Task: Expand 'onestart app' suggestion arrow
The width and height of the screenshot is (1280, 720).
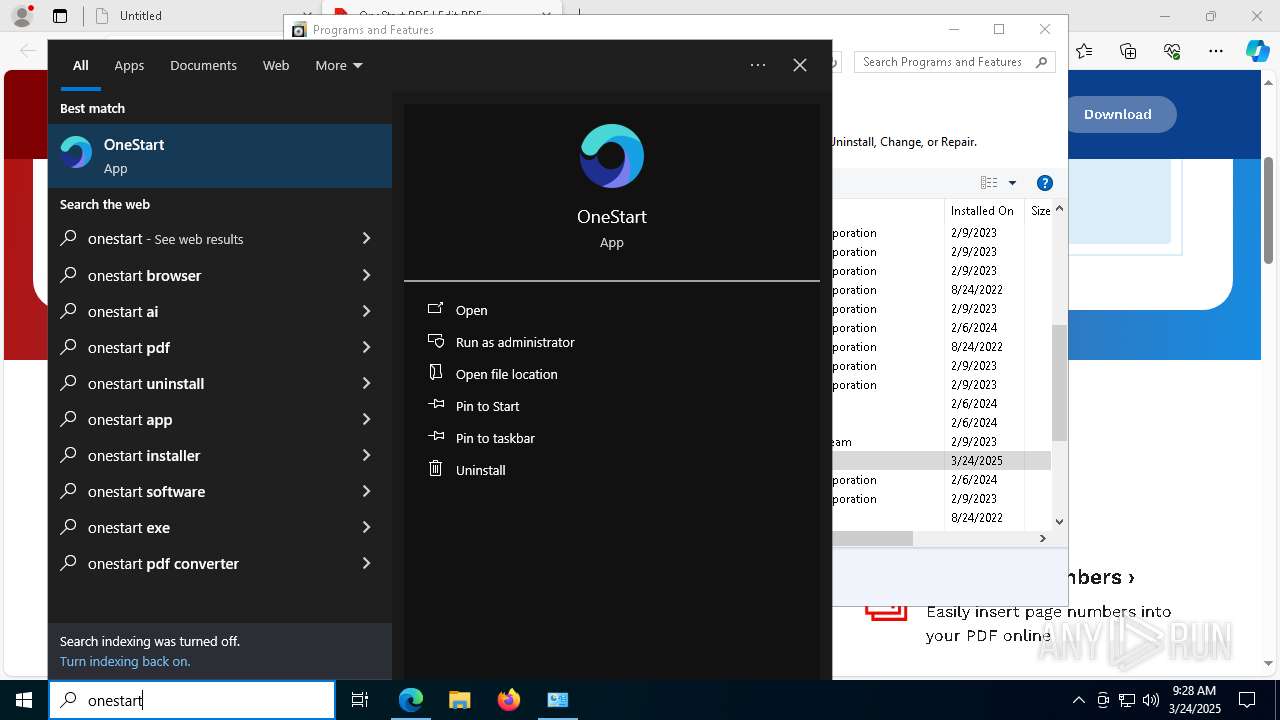Action: tap(366, 419)
